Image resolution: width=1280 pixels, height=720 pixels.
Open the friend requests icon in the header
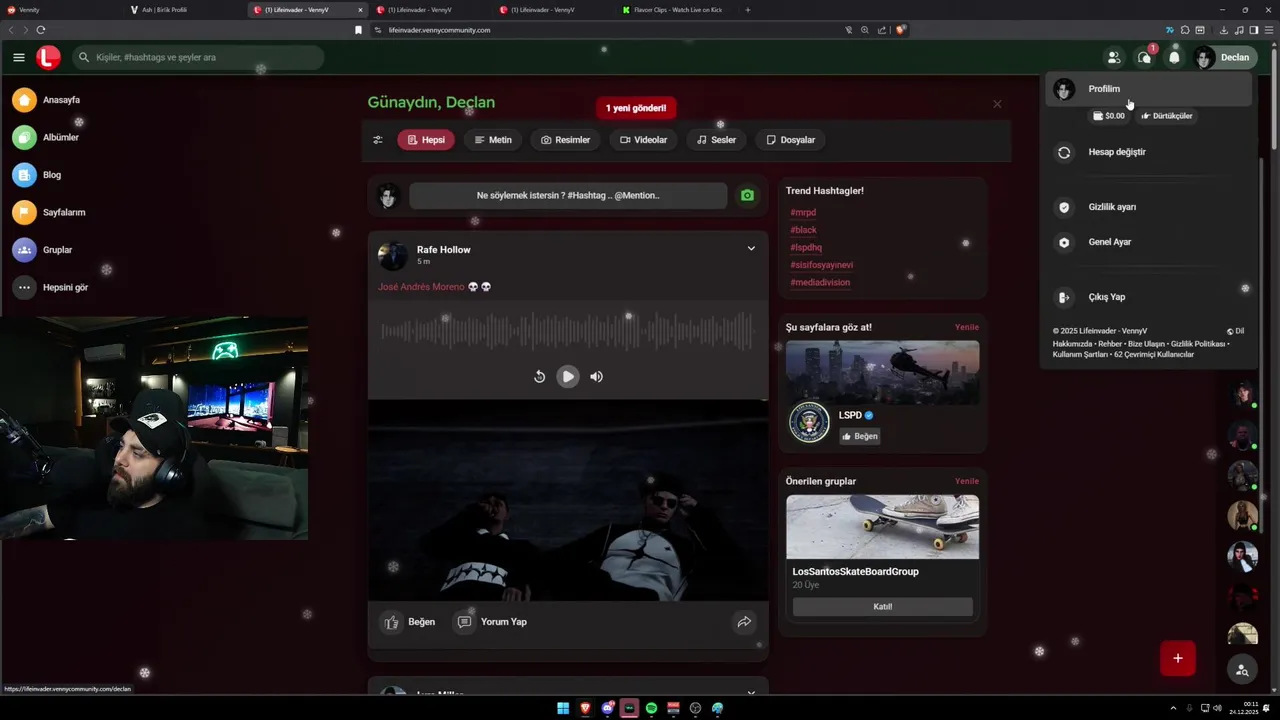1113,57
